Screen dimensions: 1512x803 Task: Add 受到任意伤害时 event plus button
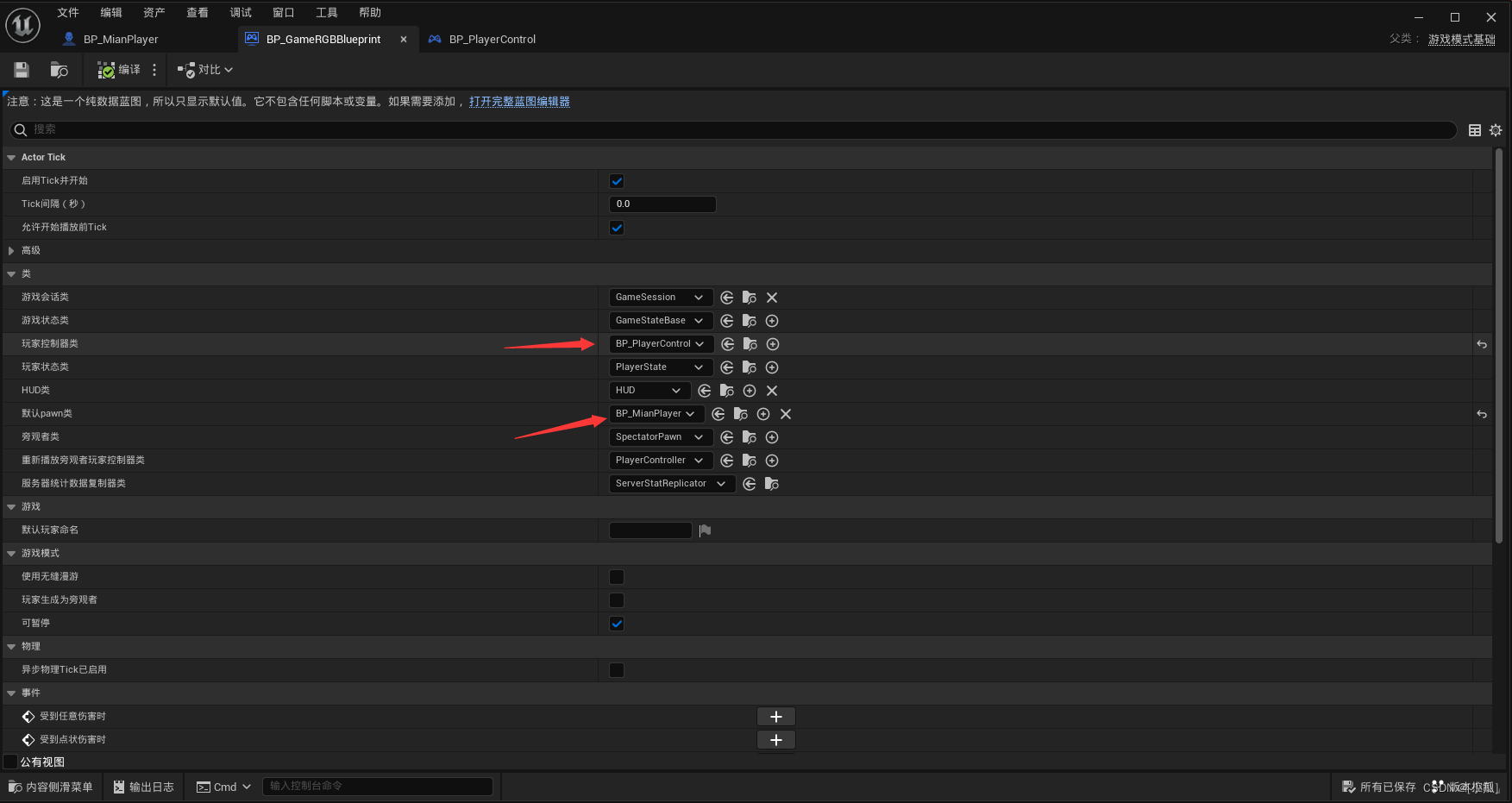(x=776, y=717)
